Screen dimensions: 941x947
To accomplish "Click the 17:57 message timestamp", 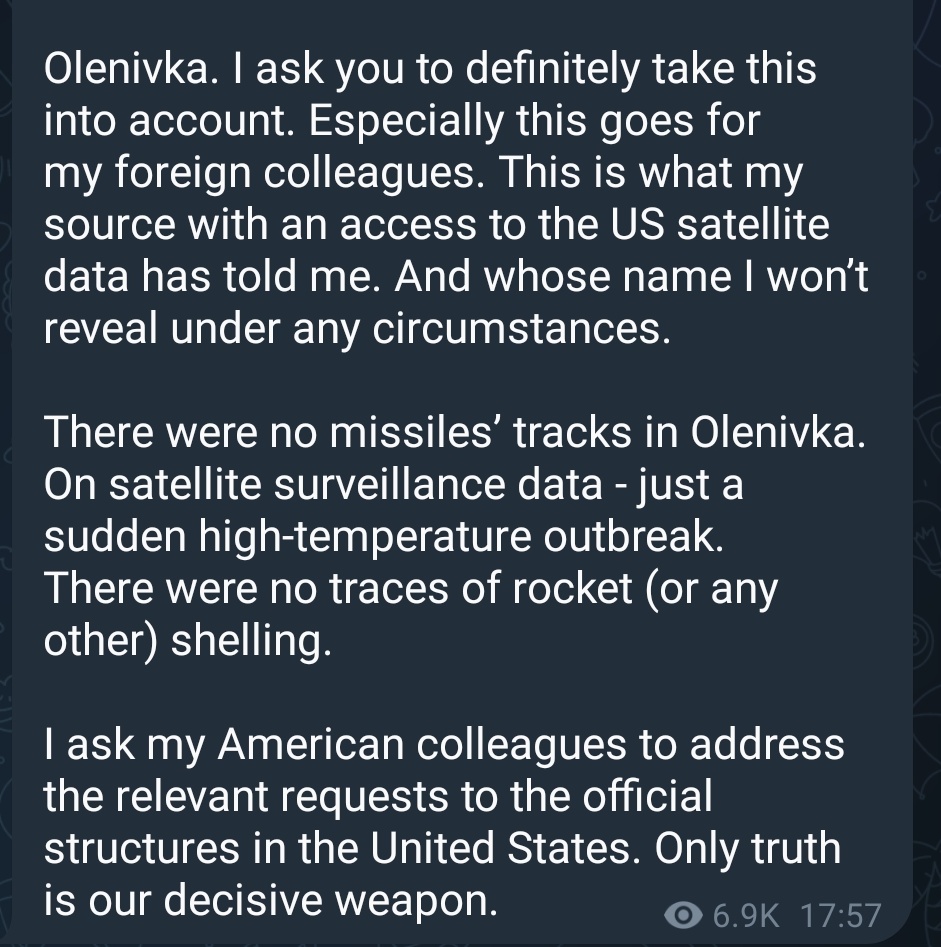I will (841, 915).
